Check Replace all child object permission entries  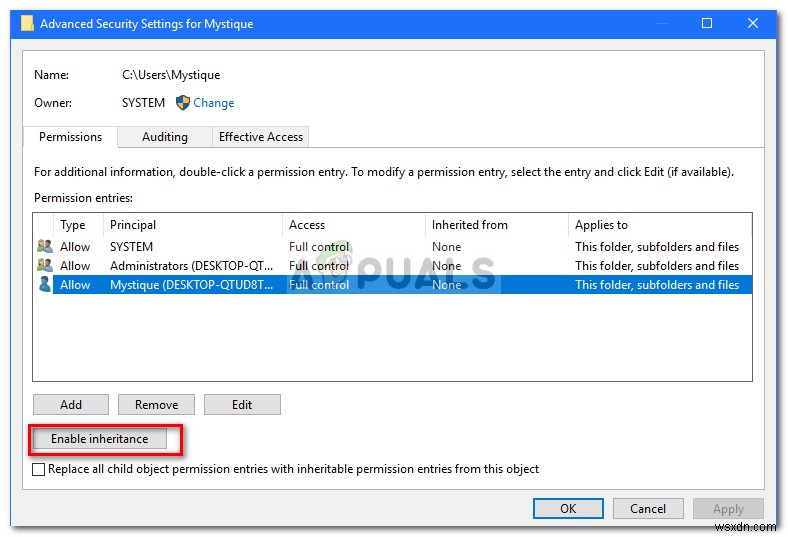coord(39,469)
